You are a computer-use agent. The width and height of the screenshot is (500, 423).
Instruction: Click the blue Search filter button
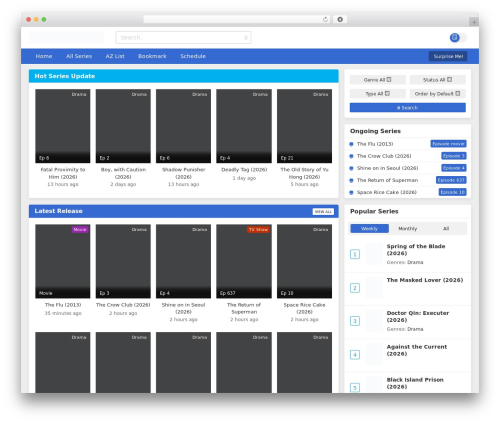point(408,108)
